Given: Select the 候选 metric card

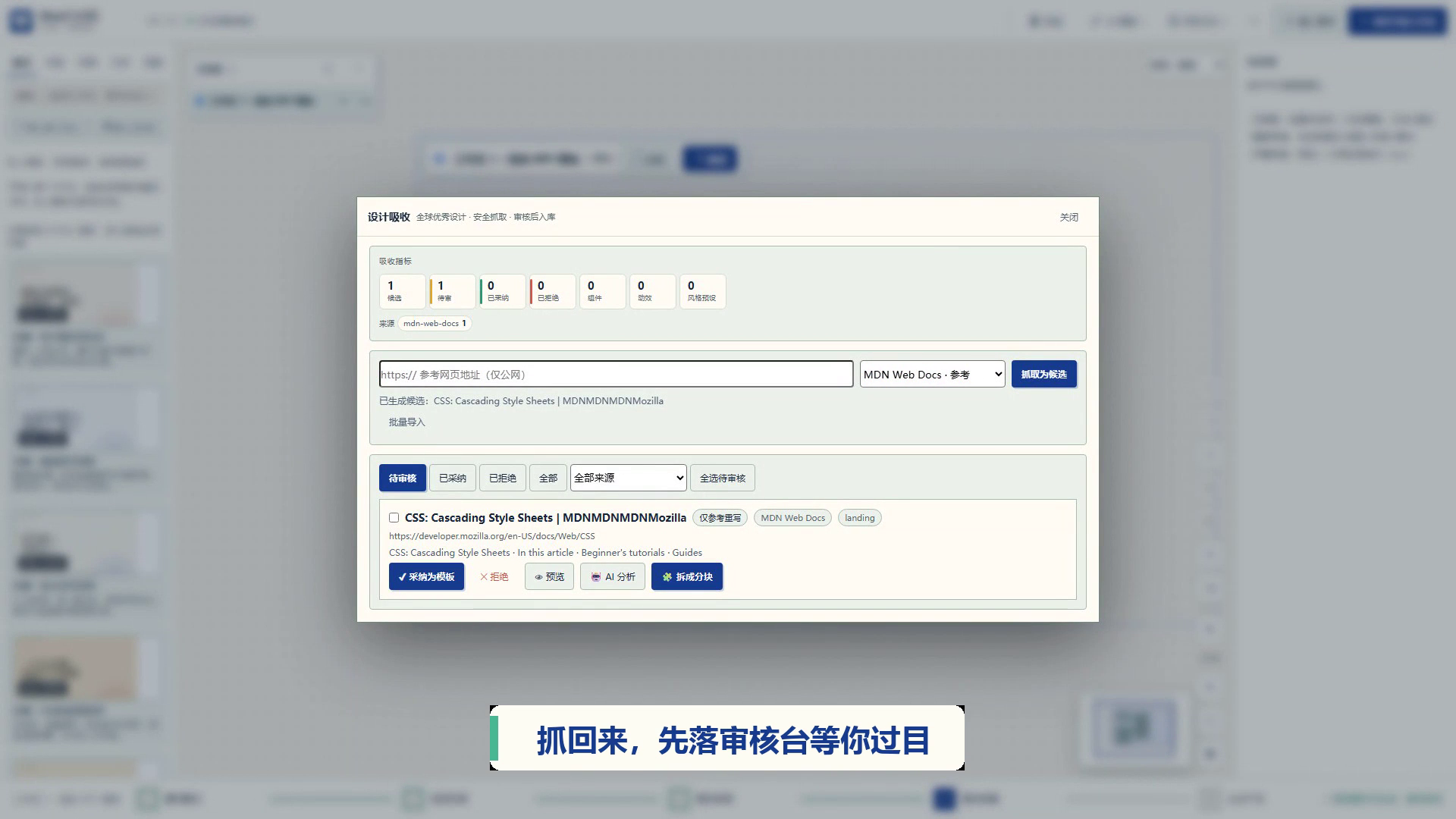Looking at the screenshot, I should (x=402, y=291).
